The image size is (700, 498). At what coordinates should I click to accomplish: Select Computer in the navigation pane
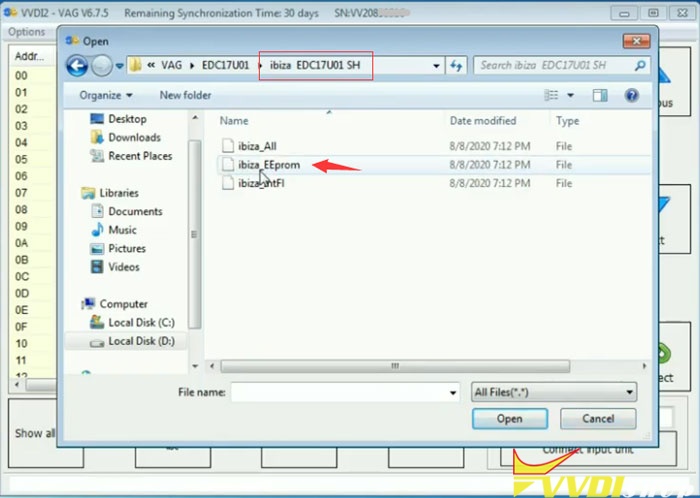115,304
